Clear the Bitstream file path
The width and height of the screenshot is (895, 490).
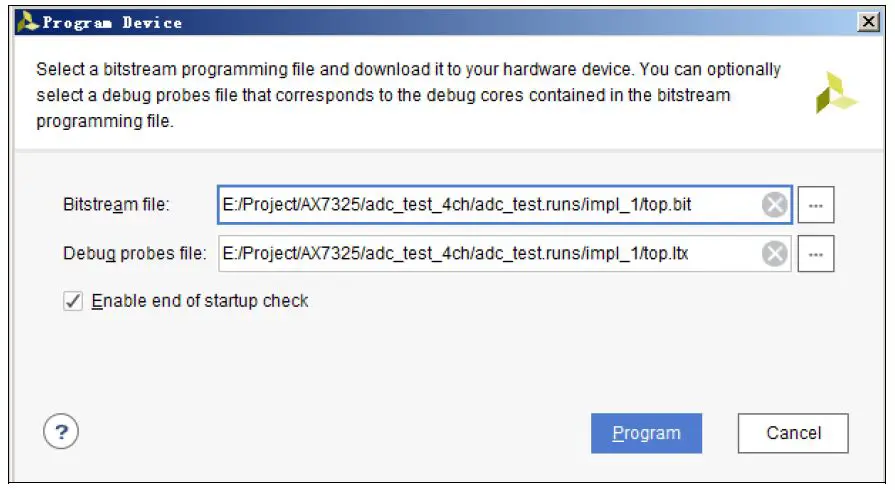(x=775, y=205)
